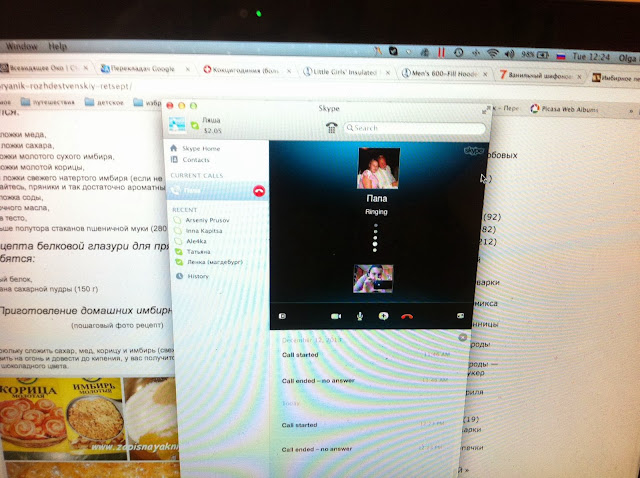Open Contacts in Skype sidebar
This screenshot has height=478, width=640.
click(x=196, y=160)
